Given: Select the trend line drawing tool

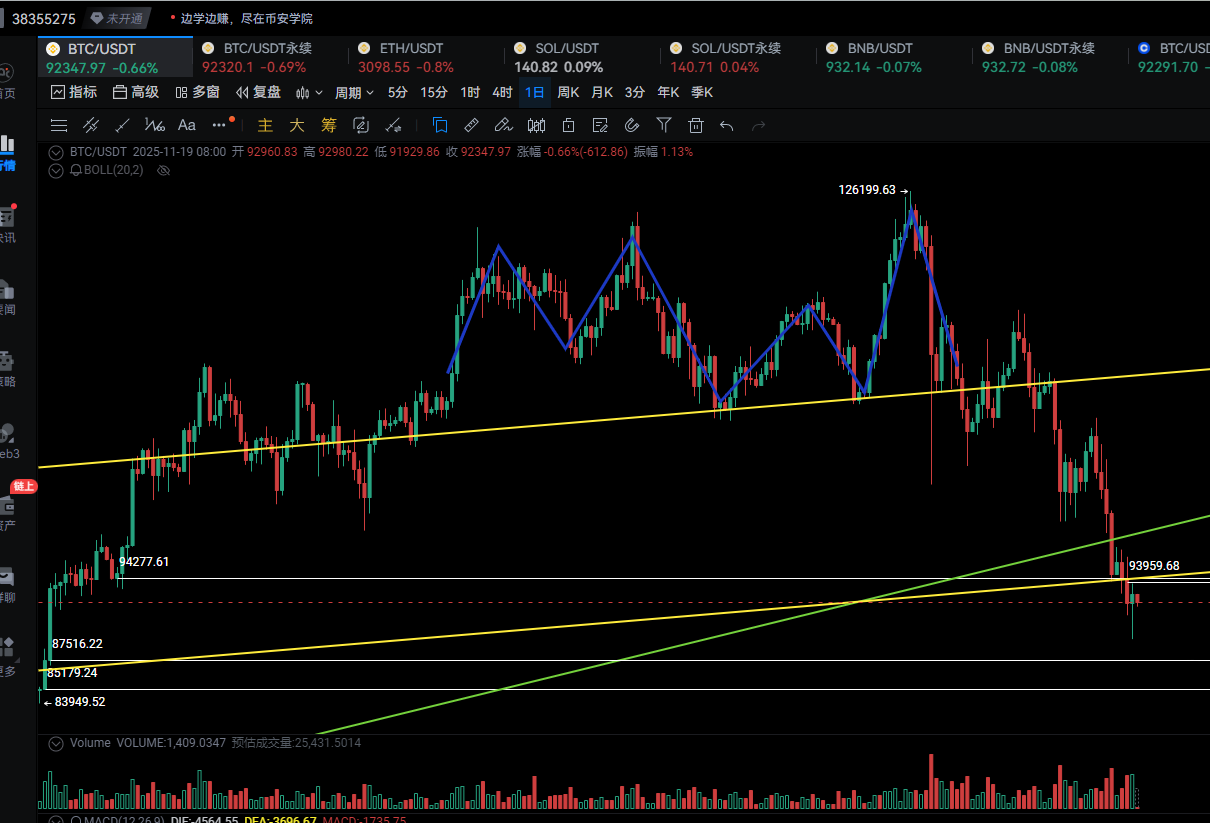Looking at the screenshot, I should [123, 125].
